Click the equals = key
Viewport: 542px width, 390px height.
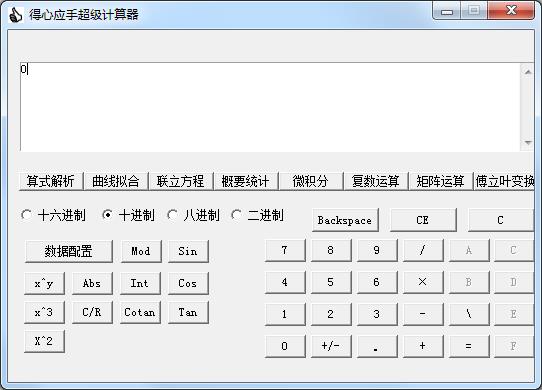(x=469, y=346)
